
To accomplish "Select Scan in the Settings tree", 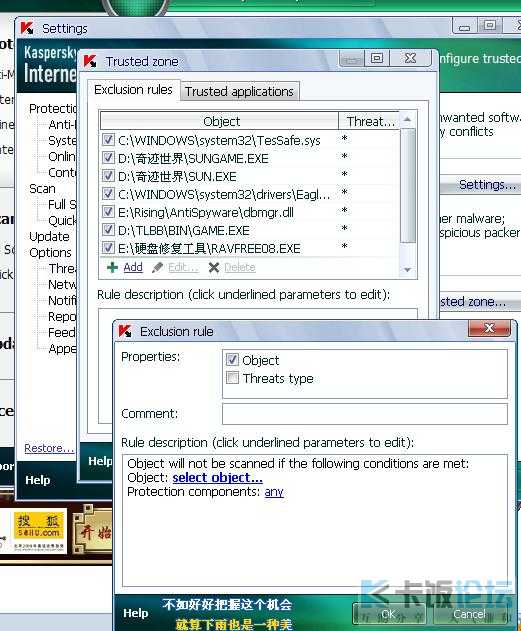I will click(42, 189).
